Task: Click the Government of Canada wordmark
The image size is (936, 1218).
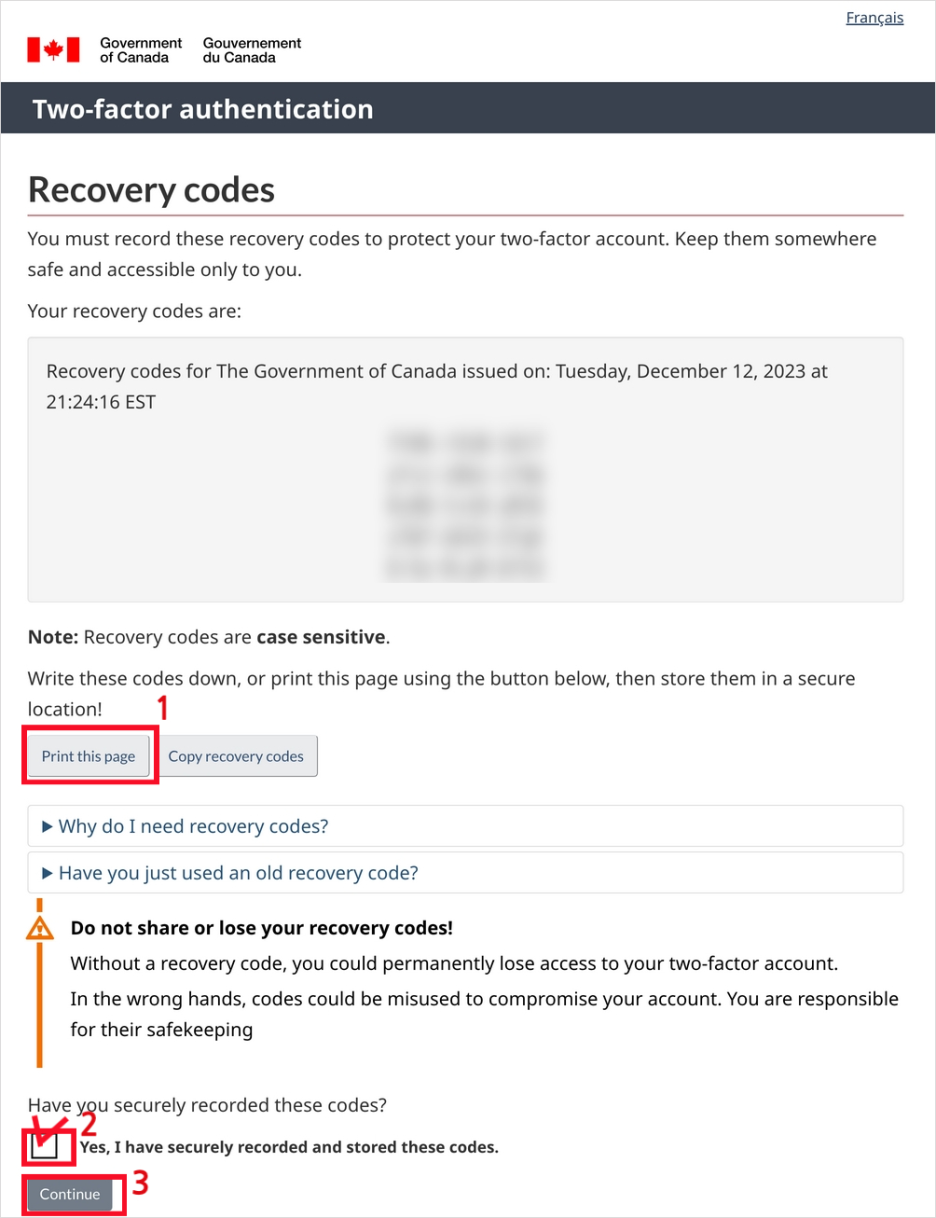Action: 140,50
